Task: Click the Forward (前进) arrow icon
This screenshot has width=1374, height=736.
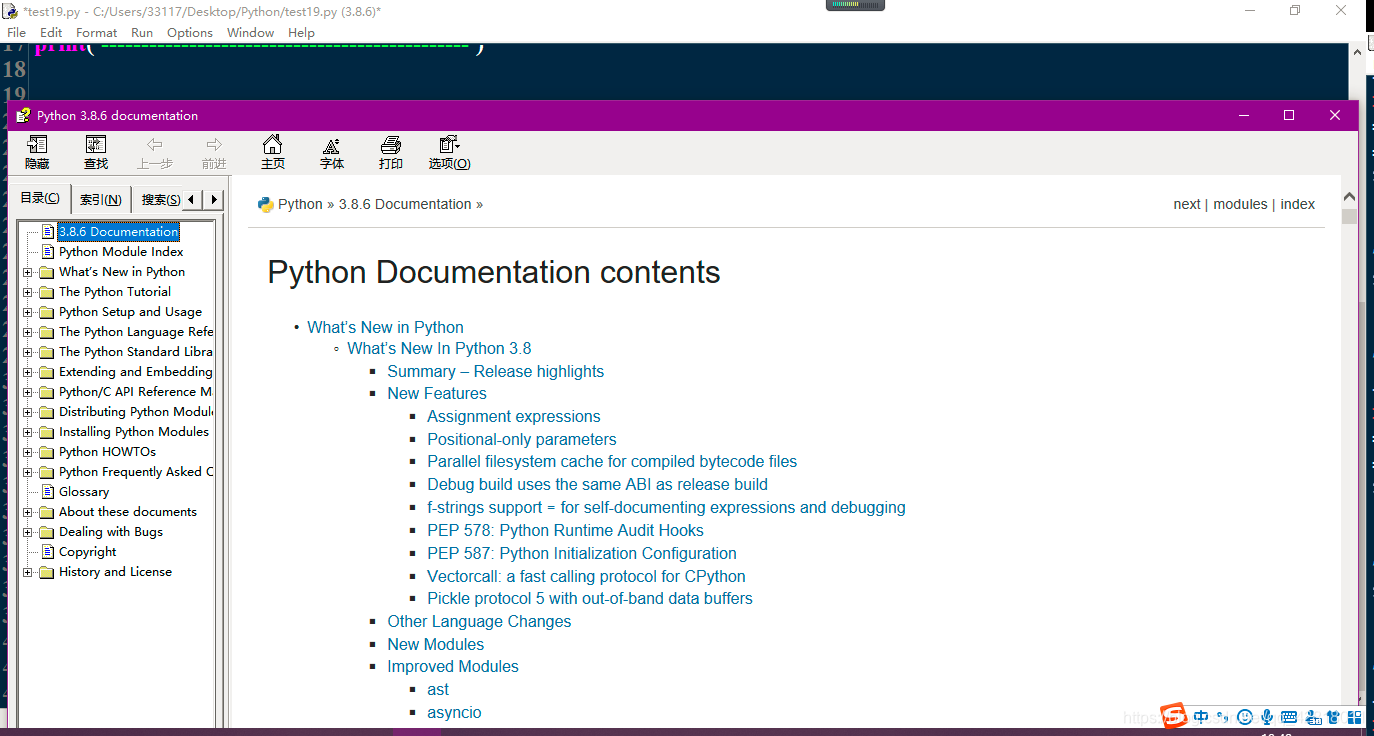Action: pyautogui.click(x=214, y=145)
